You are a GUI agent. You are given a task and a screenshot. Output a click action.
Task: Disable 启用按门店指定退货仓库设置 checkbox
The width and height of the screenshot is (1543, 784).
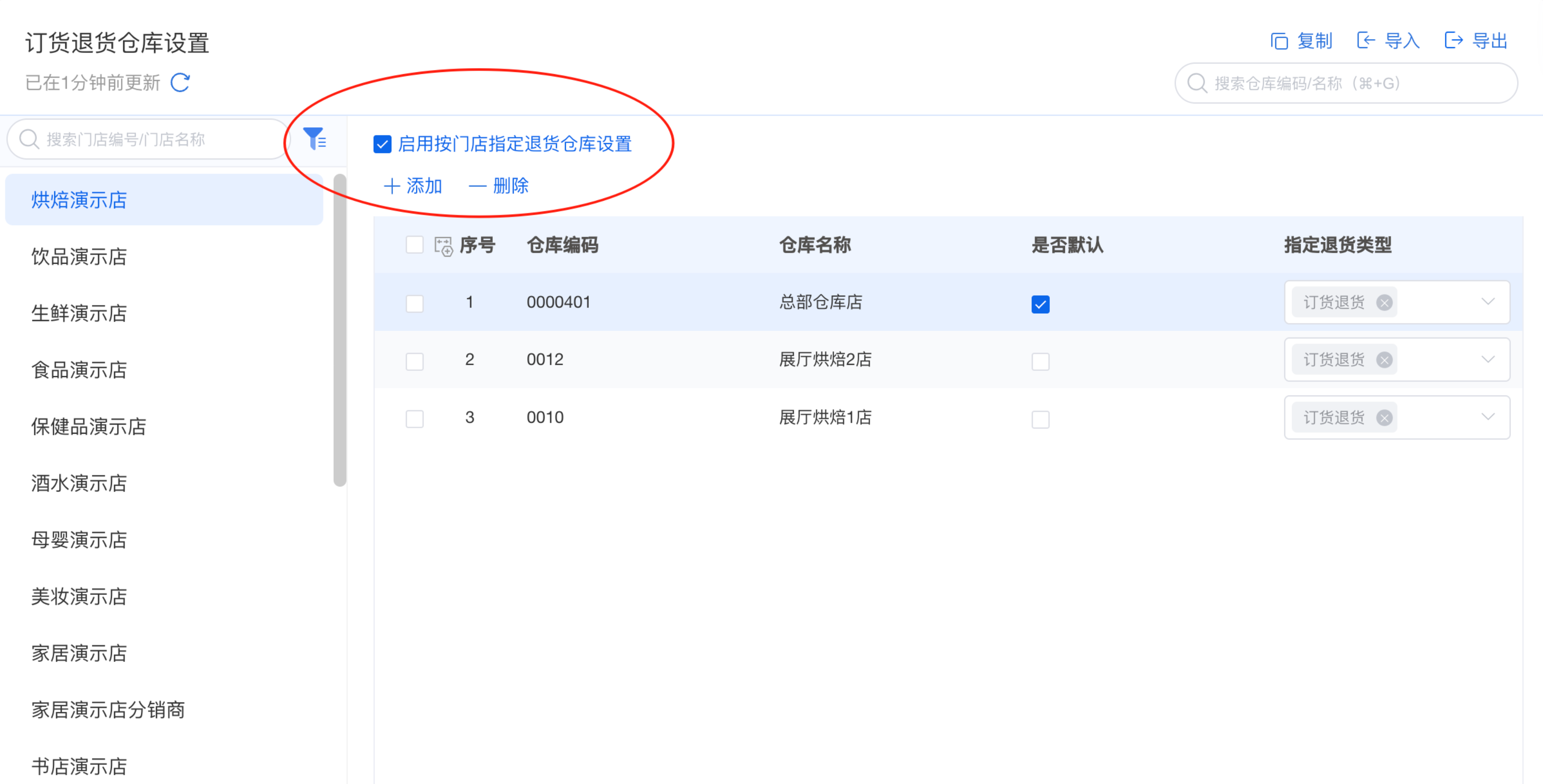click(382, 144)
